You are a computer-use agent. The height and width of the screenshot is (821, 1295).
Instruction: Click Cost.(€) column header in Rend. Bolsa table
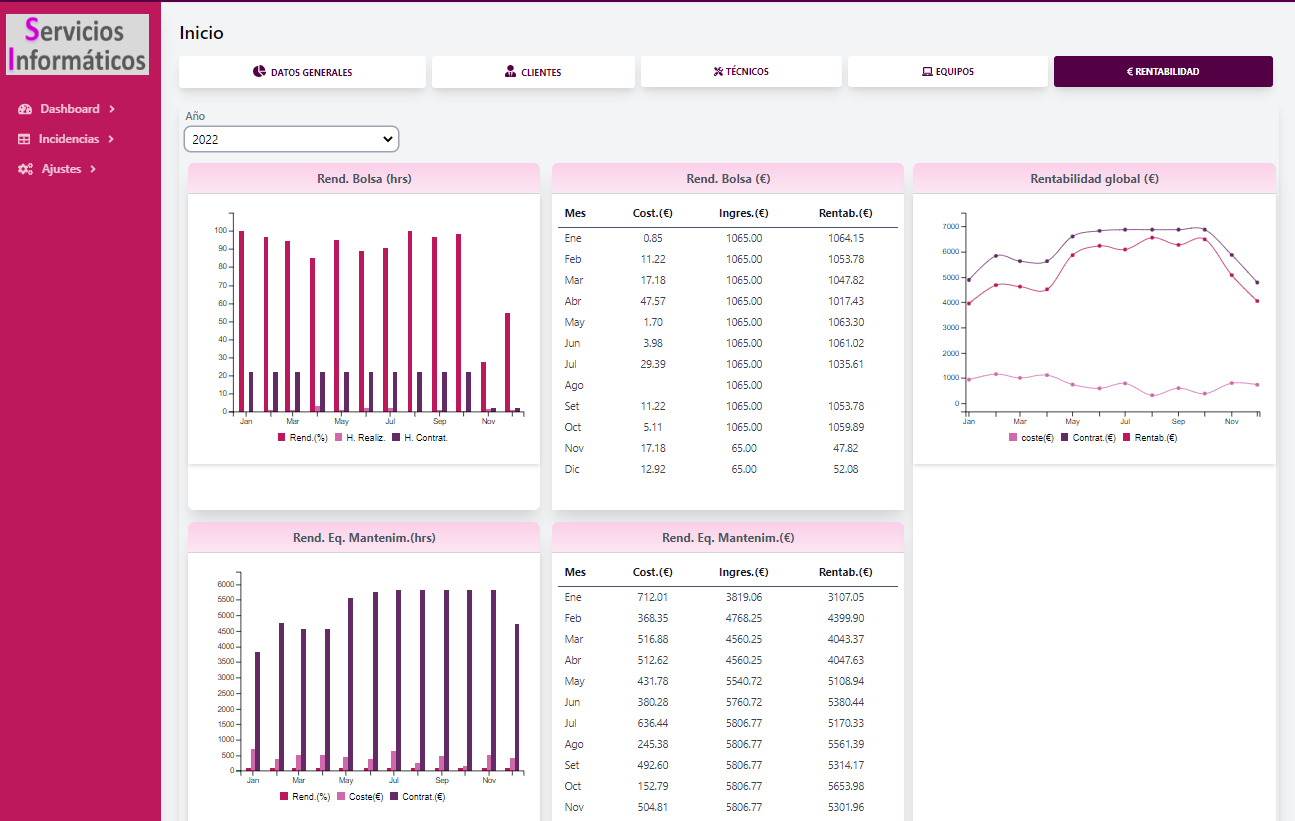coord(653,213)
